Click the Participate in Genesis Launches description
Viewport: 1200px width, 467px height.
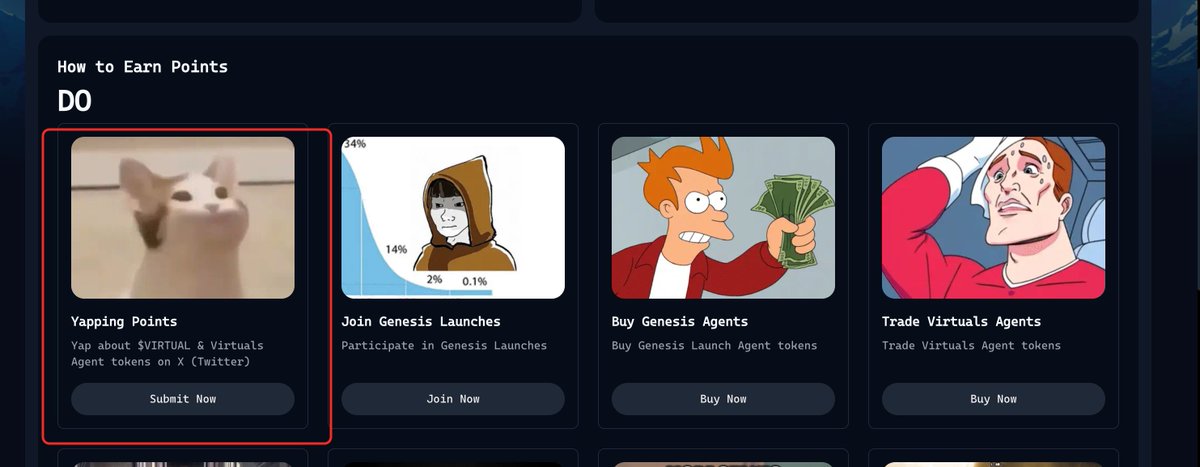click(x=444, y=346)
